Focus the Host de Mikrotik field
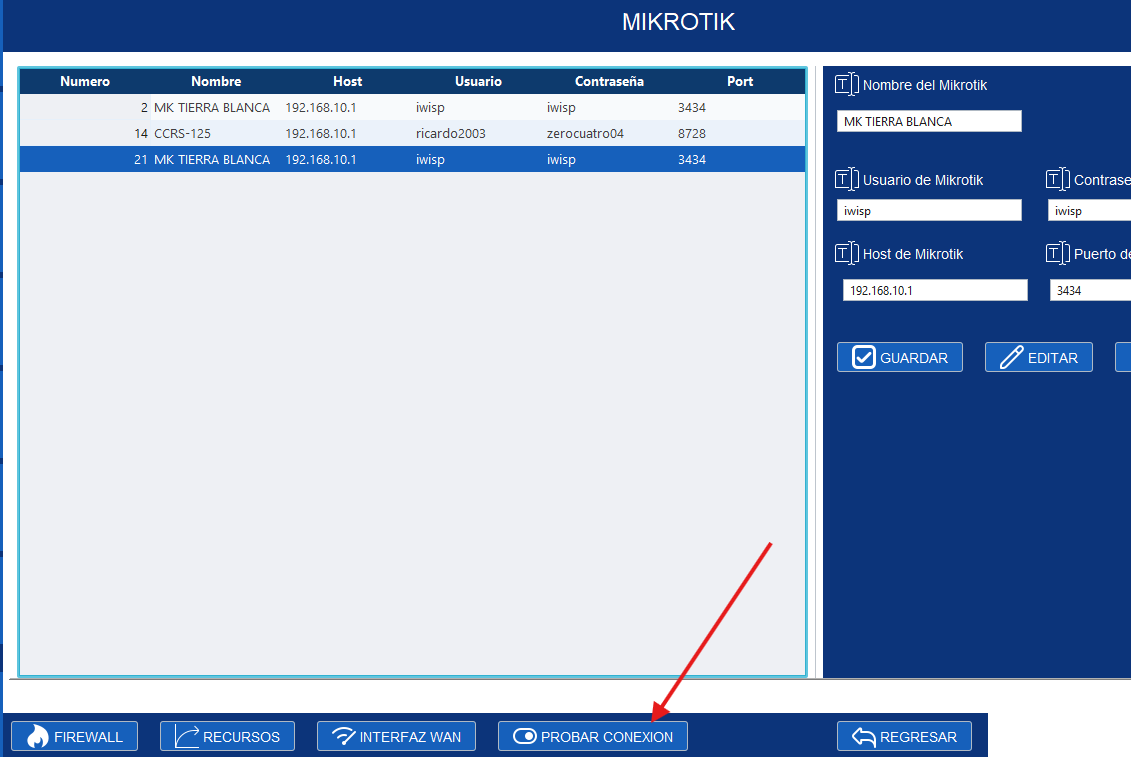 (935, 290)
